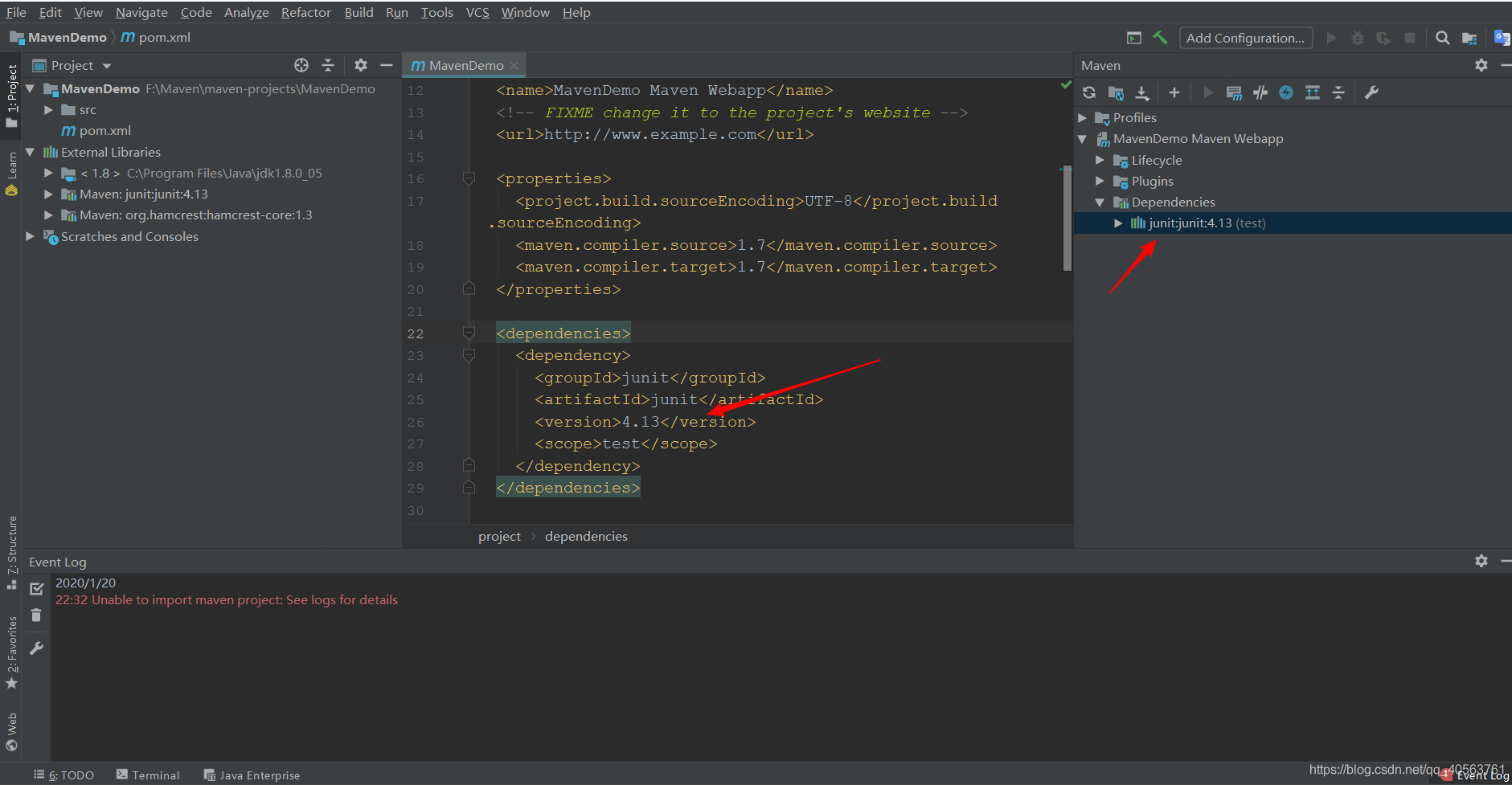The height and width of the screenshot is (785, 1512).
Task: Open the Favorites side tool window
Action: [11, 652]
